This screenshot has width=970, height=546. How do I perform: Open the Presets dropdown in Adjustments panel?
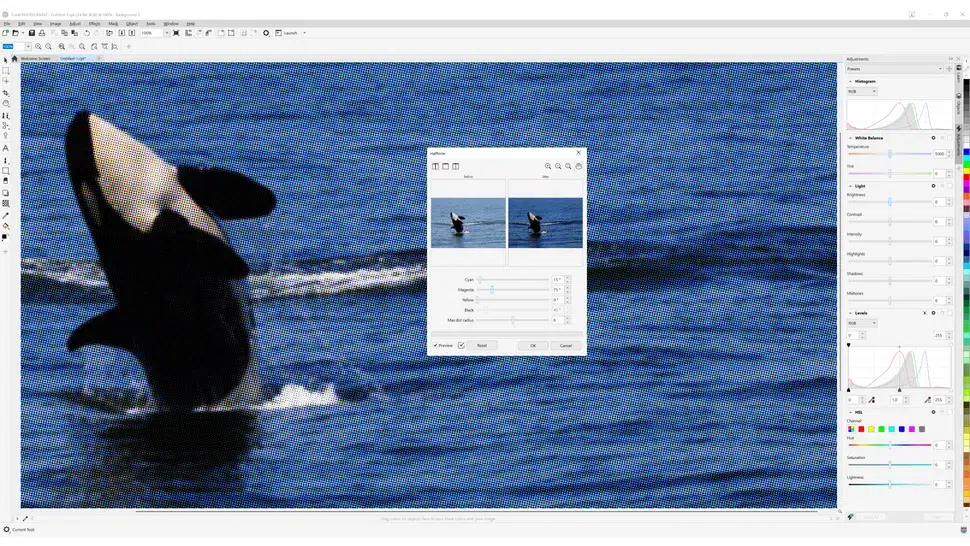[893, 69]
